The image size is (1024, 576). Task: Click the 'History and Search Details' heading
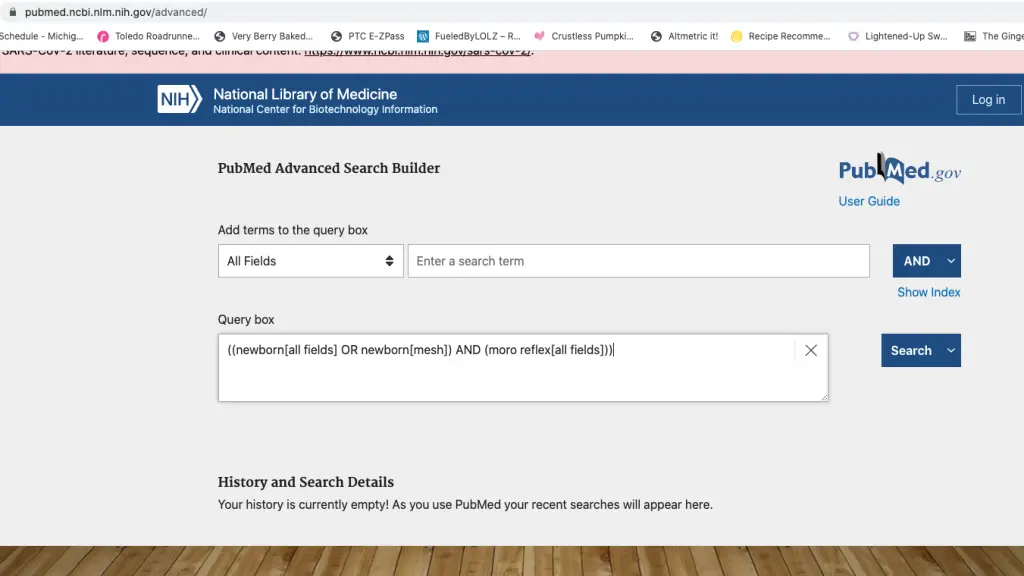[306, 482]
